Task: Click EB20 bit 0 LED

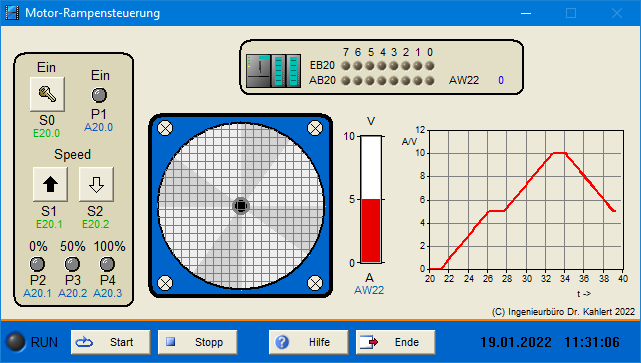Action: pos(430,66)
